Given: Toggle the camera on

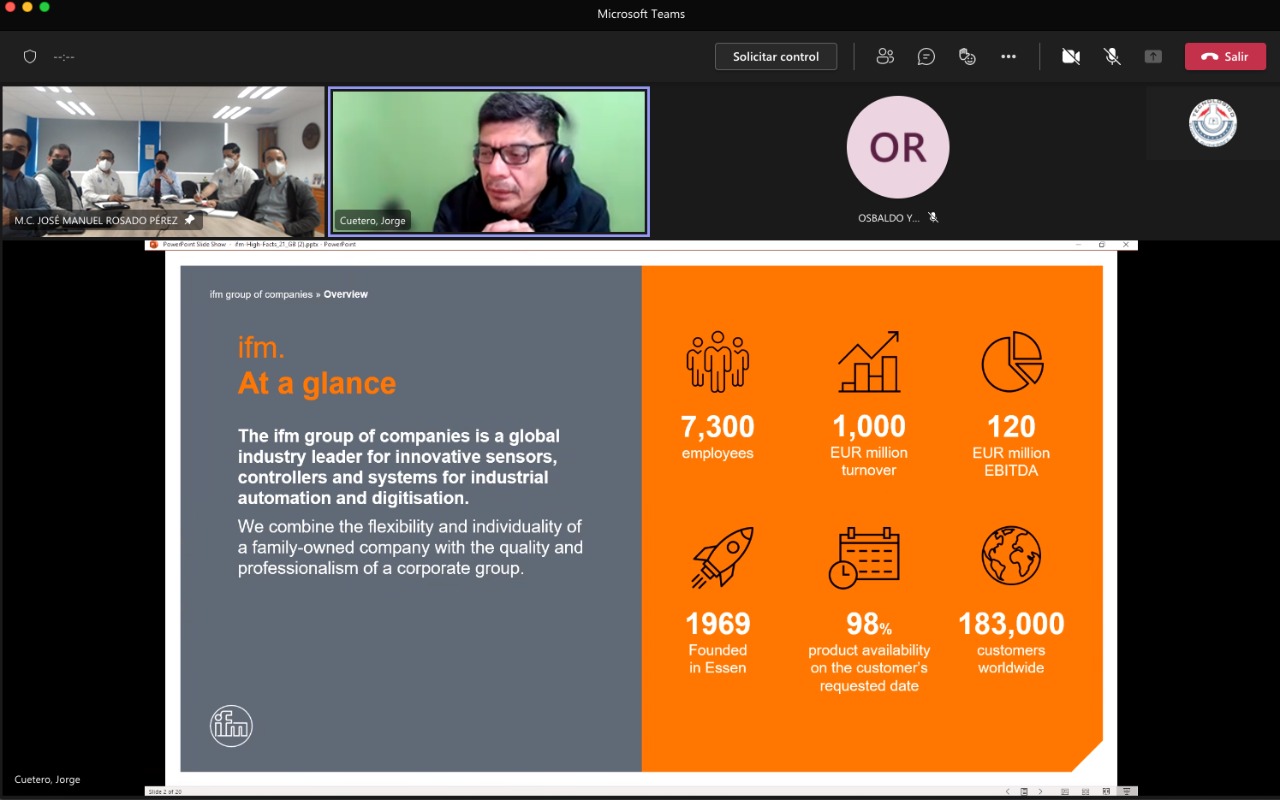Looking at the screenshot, I should click(x=1071, y=57).
